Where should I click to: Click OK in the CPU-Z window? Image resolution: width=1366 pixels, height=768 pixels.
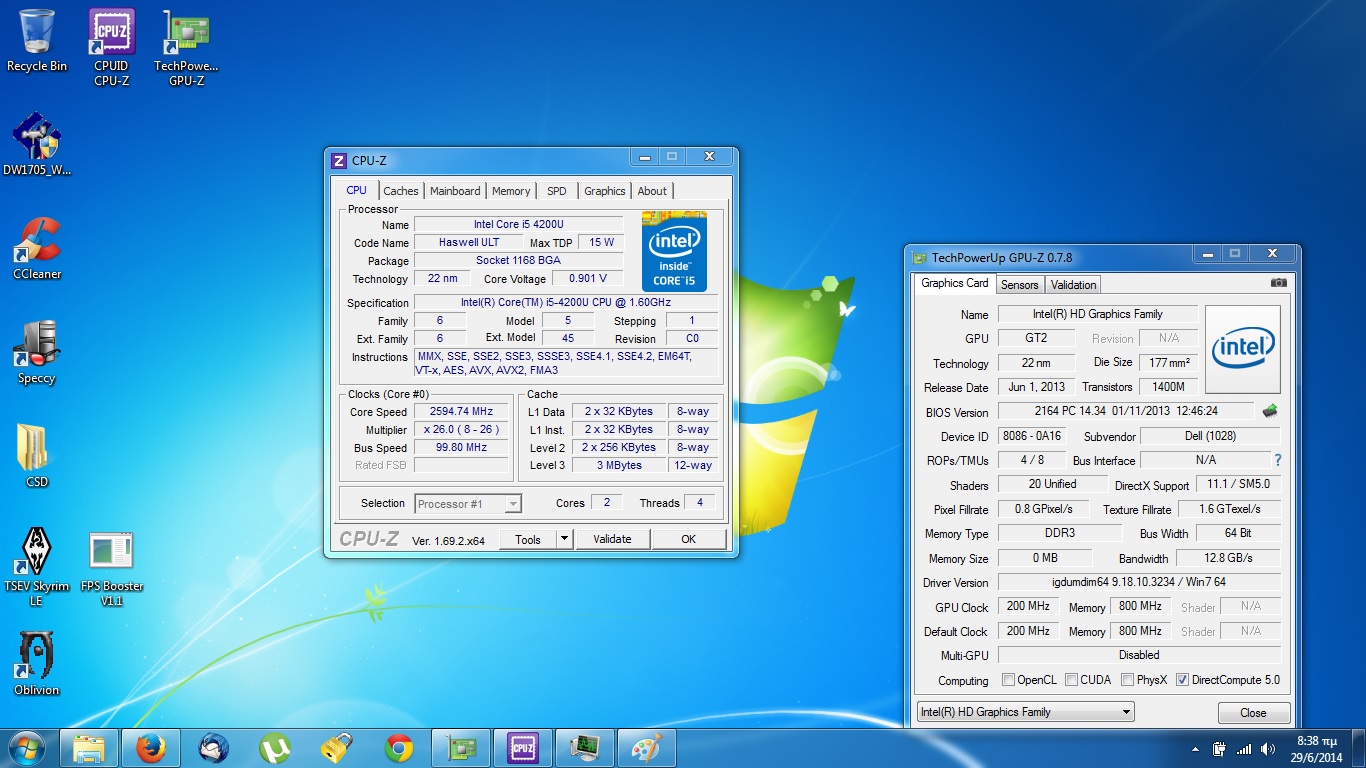click(x=688, y=539)
